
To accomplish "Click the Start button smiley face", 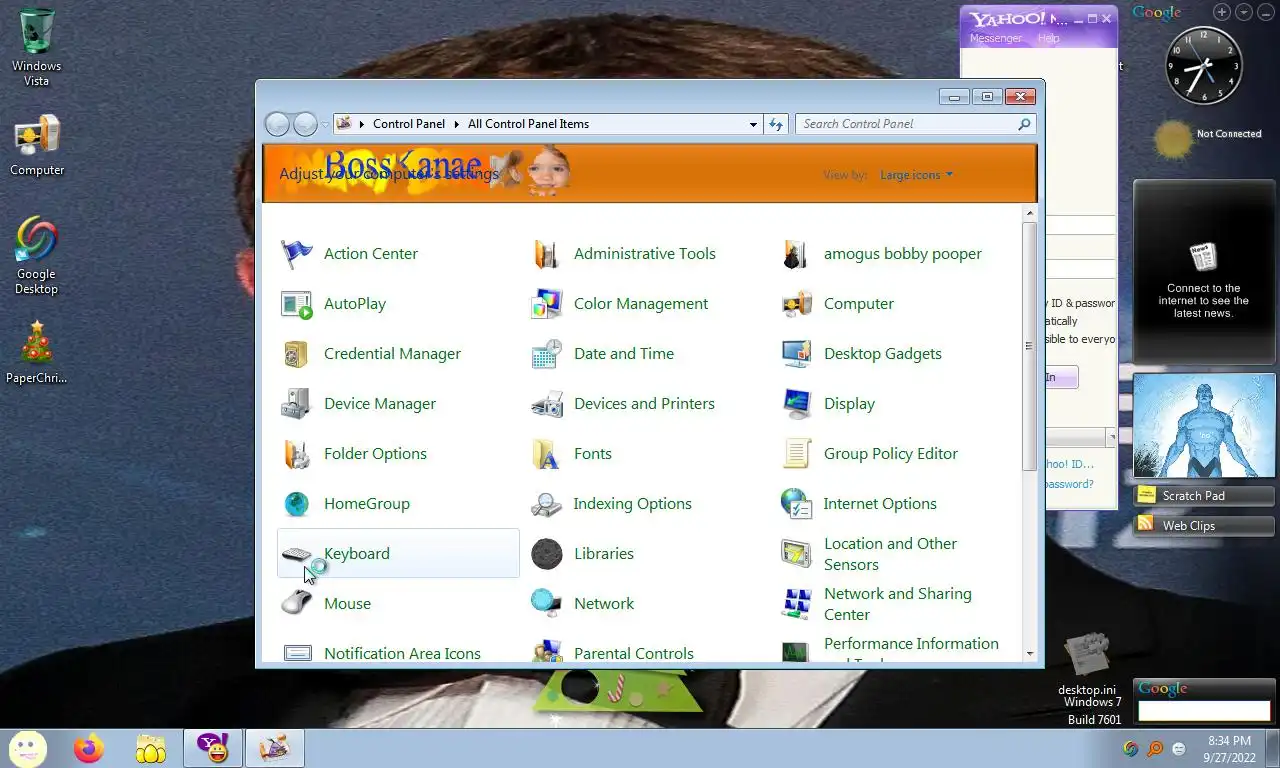I will pyautogui.click(x=27, y=748).
